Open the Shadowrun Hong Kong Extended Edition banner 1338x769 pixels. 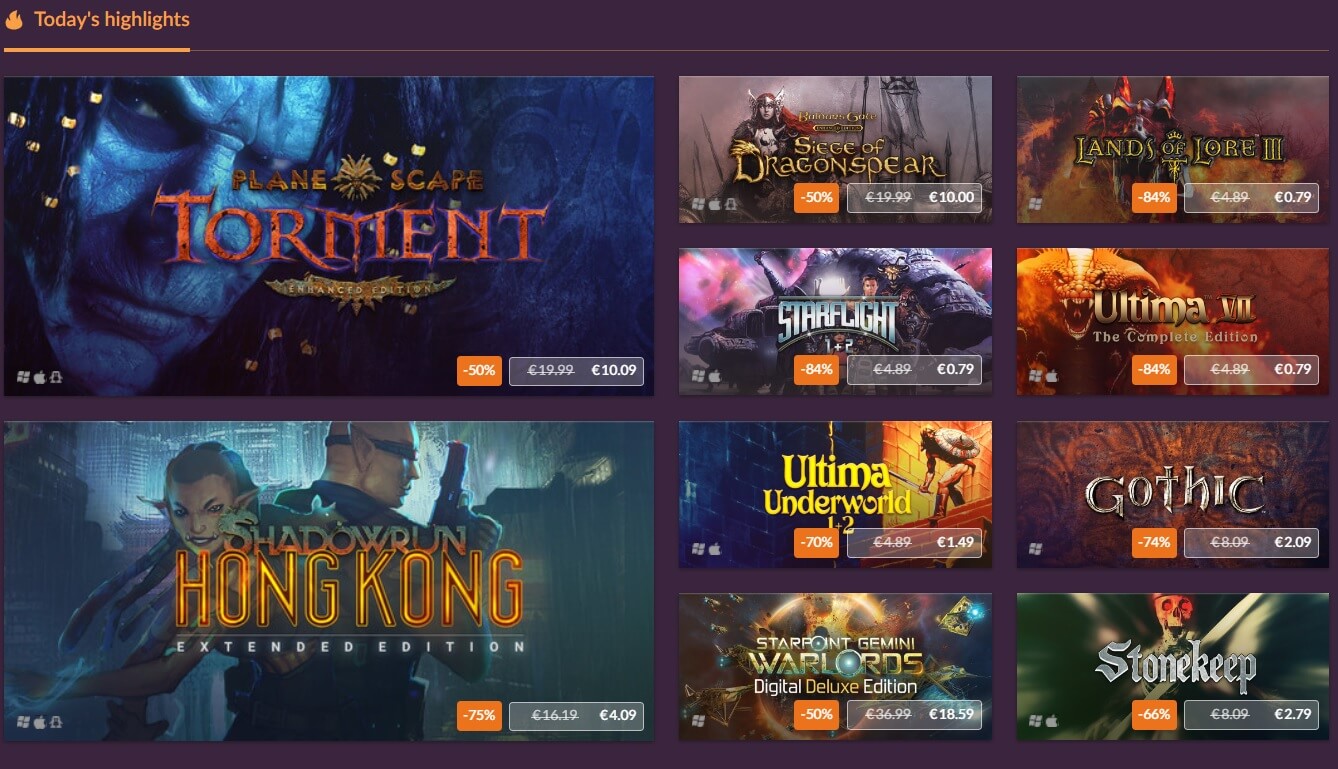(329, 581)
